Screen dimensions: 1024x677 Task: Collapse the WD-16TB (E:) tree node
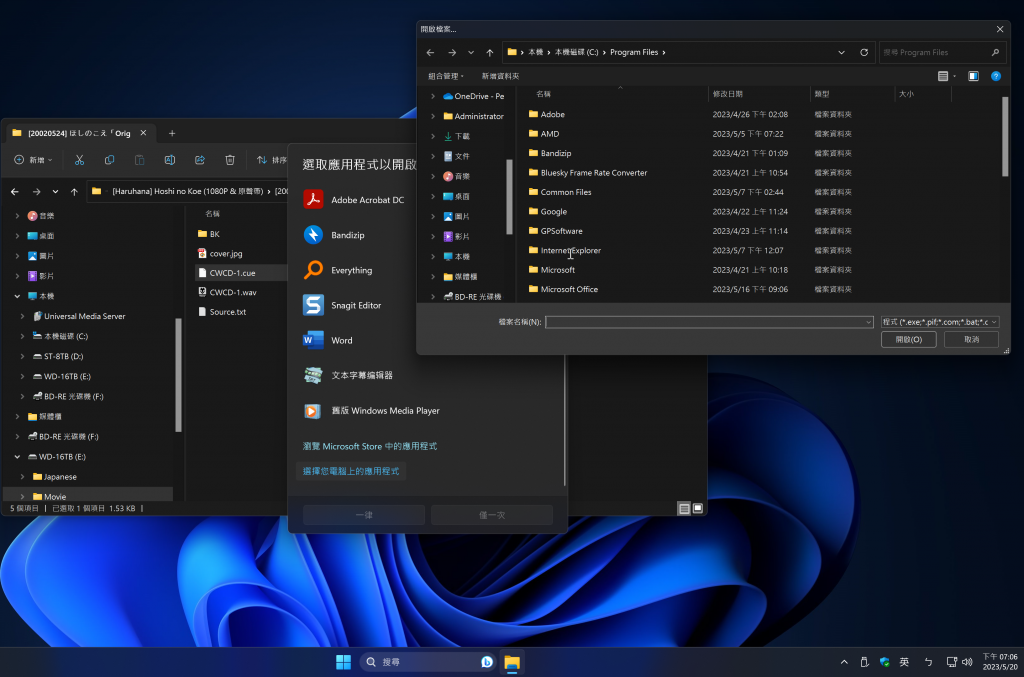(18, 456)
